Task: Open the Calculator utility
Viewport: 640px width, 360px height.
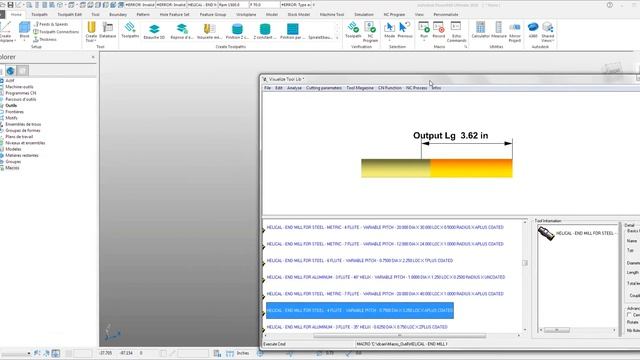Action: 480,30
